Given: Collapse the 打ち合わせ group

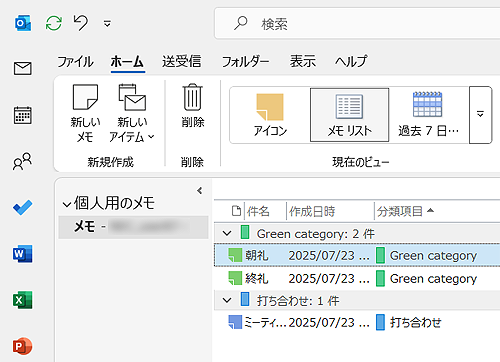Looking at the screenshot, I should pyautogui.click(x=227, y=300).
